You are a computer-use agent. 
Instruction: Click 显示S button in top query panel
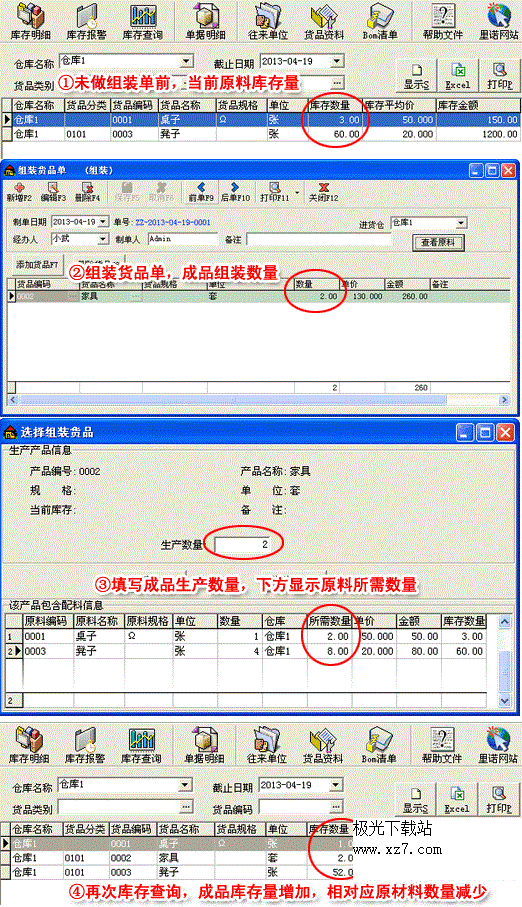point(416,76)
